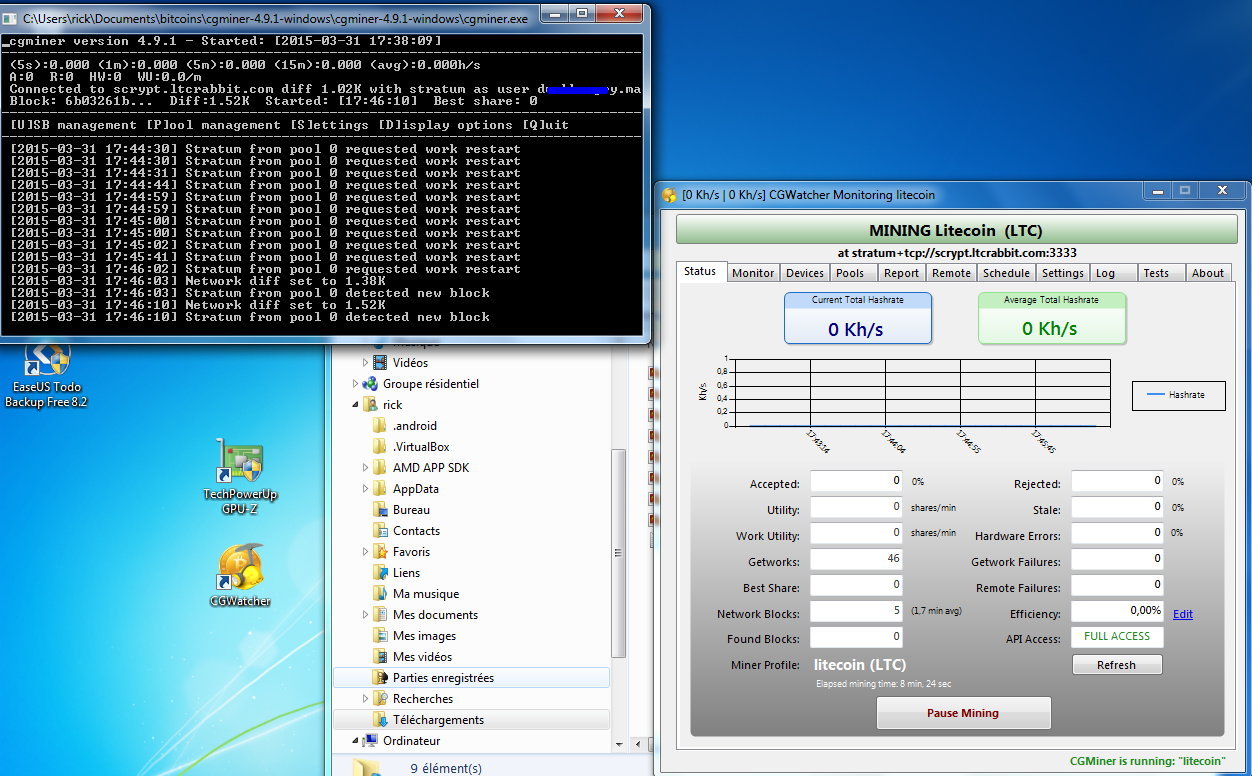The image size is (1252, 776).
Task: Collapse the rick user folder
Action: pyautogui.click(x=355, y=405)
